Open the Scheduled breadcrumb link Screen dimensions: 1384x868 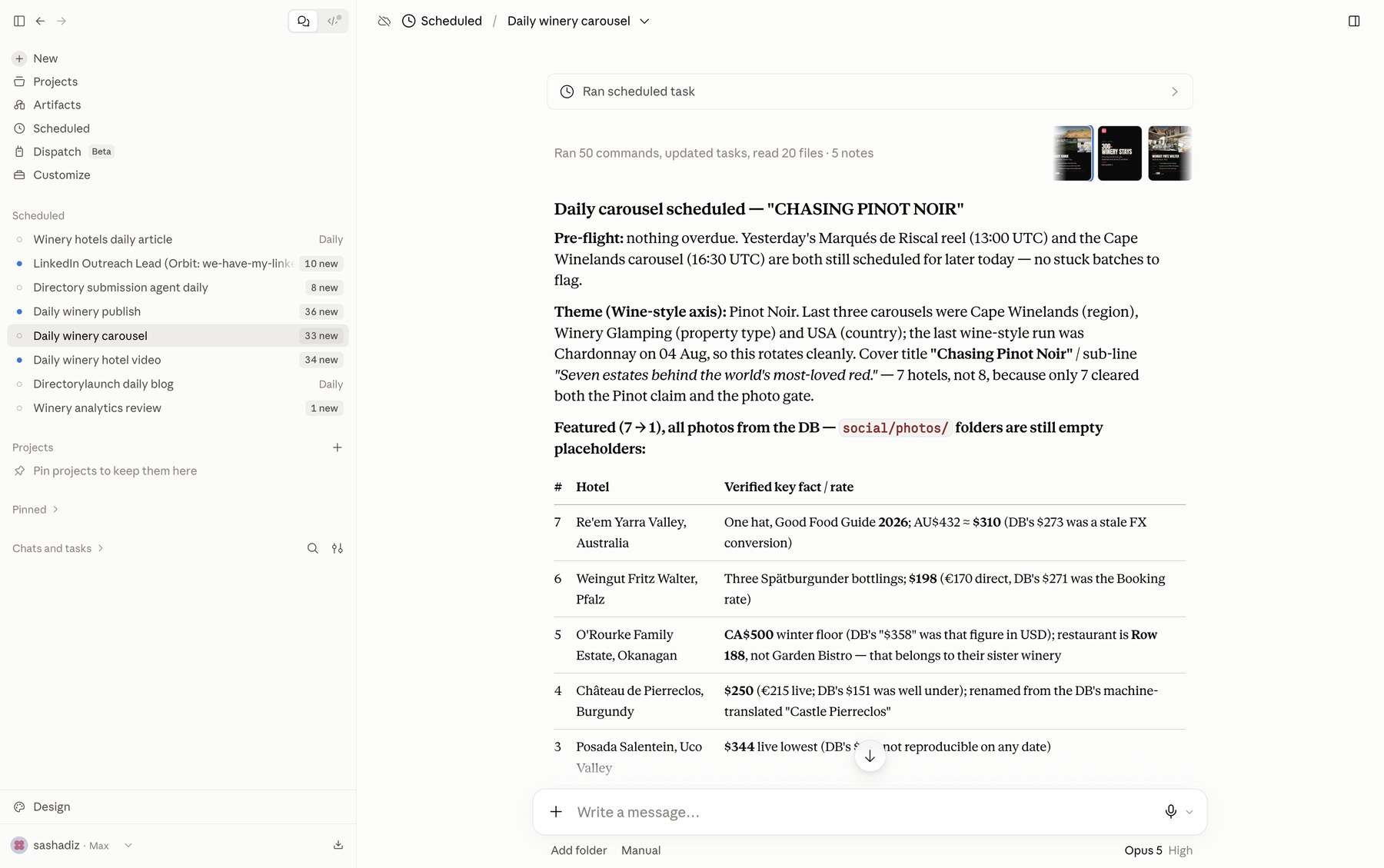coord(451,21)
